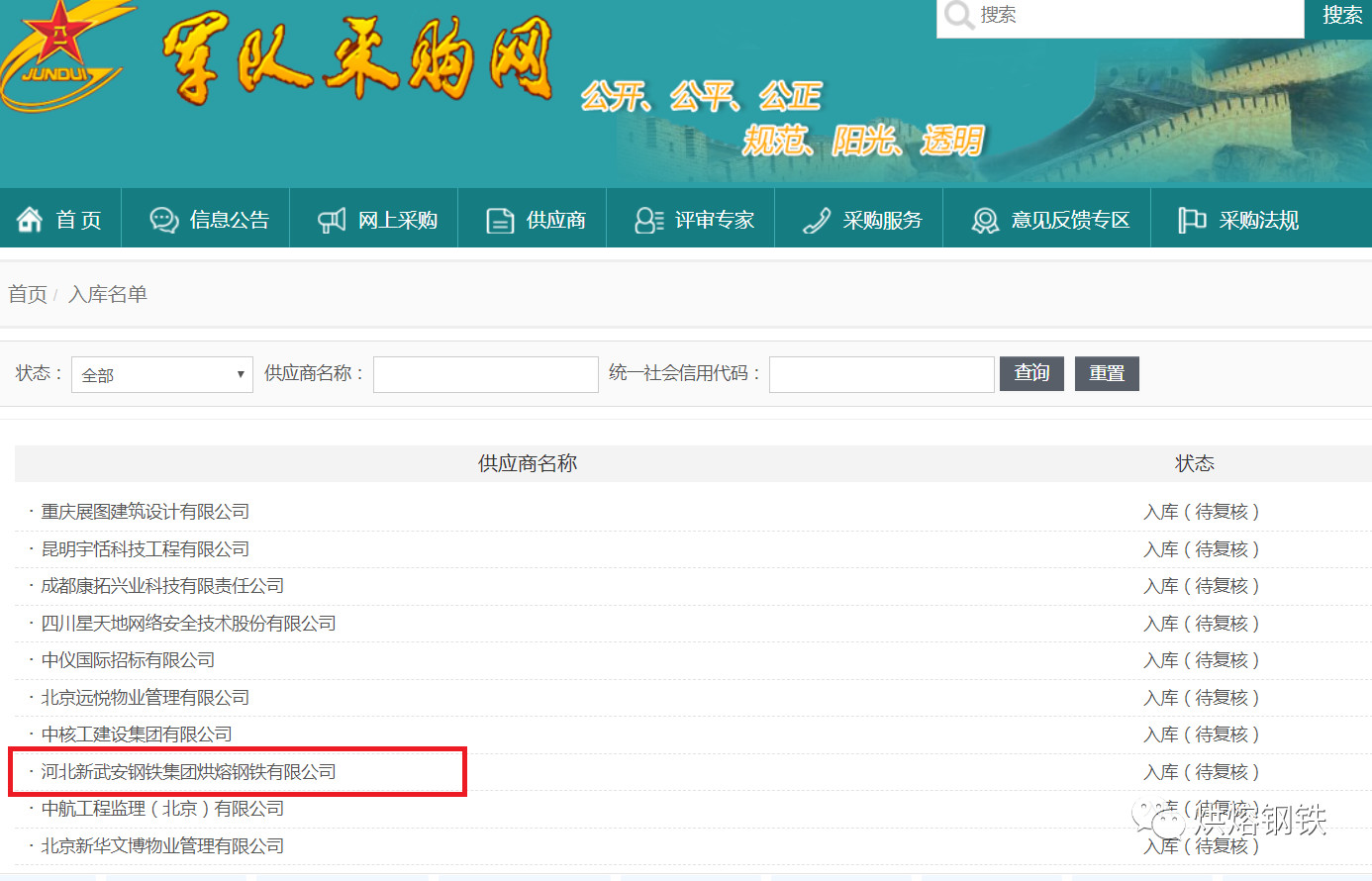Open supplier 北京新华文博物业管理有限公司
1372x881 pixels.
[x=162, y=846]
